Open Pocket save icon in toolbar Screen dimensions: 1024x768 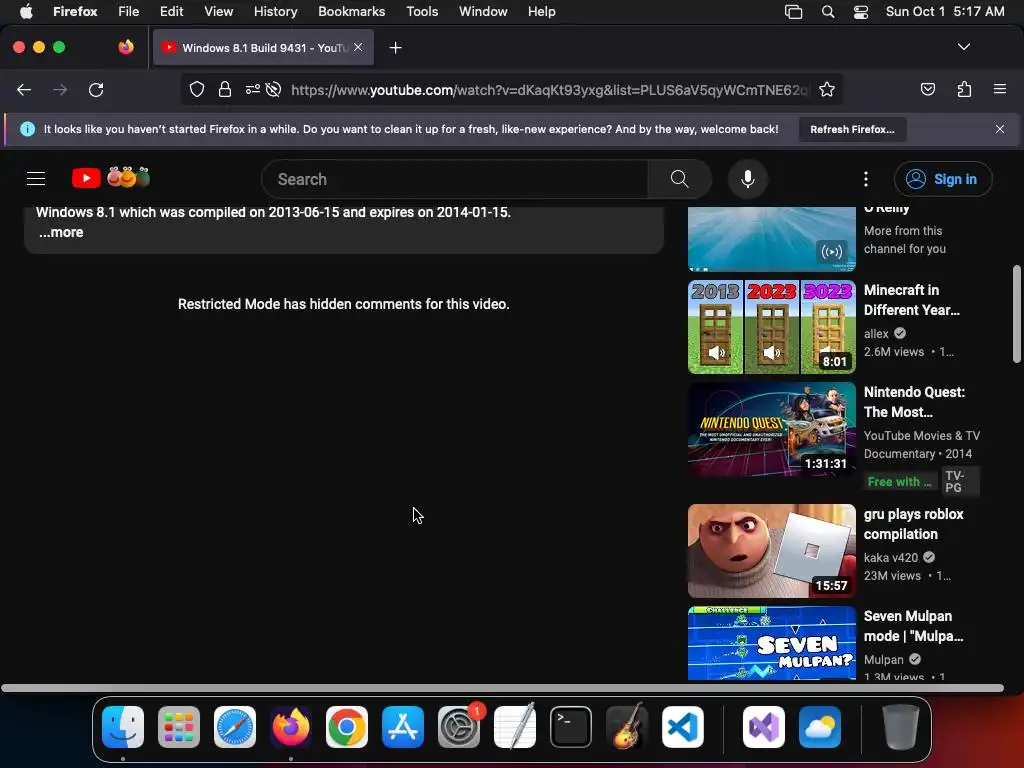[928, 89]
